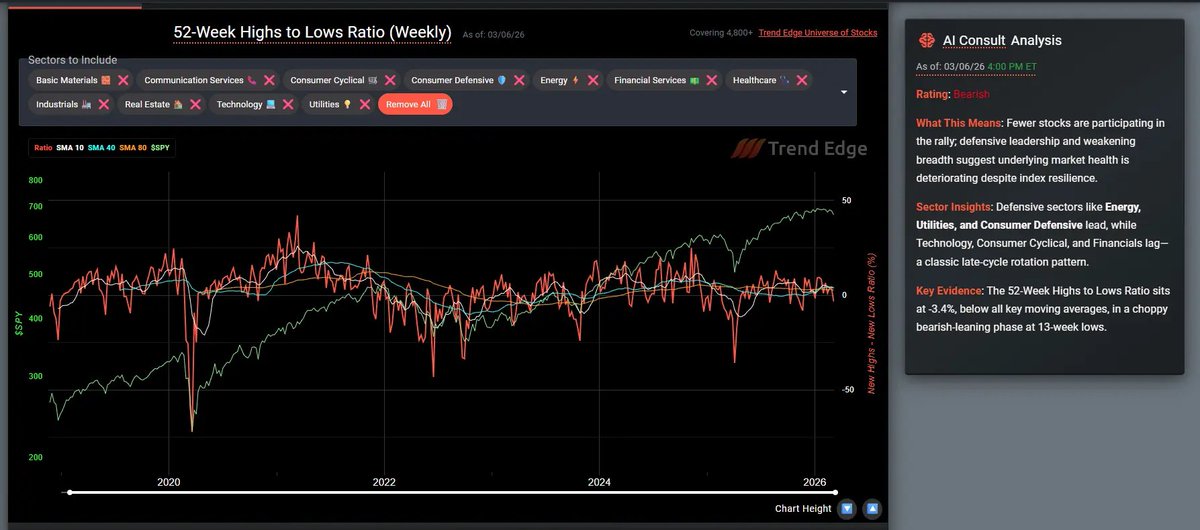Click the left handle of date range slider
Screen dimensions: 1200x530
click(69, 492)
